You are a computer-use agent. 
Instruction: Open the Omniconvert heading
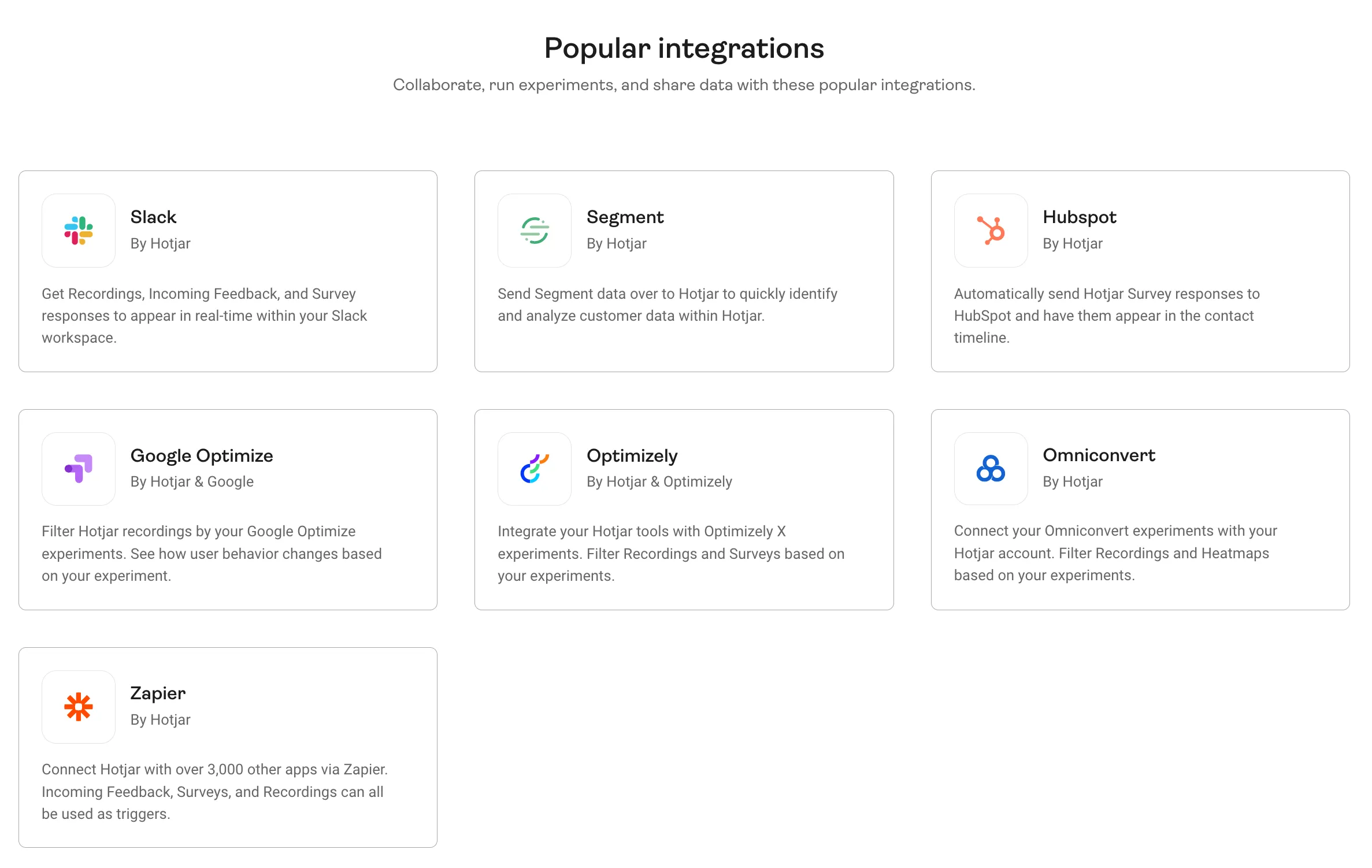pyautogui.click(x=1099, y=455)
